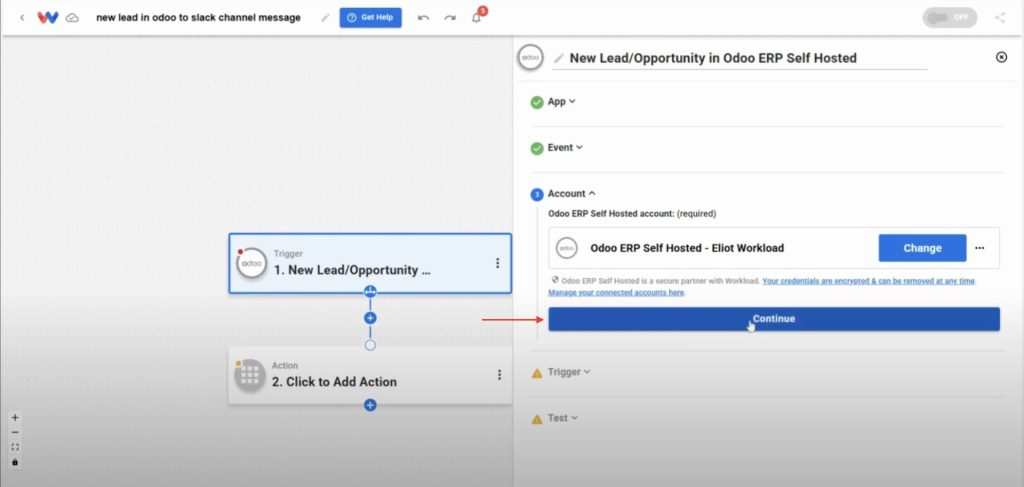Share the workflow via share icon

(x=1000, y=18)
